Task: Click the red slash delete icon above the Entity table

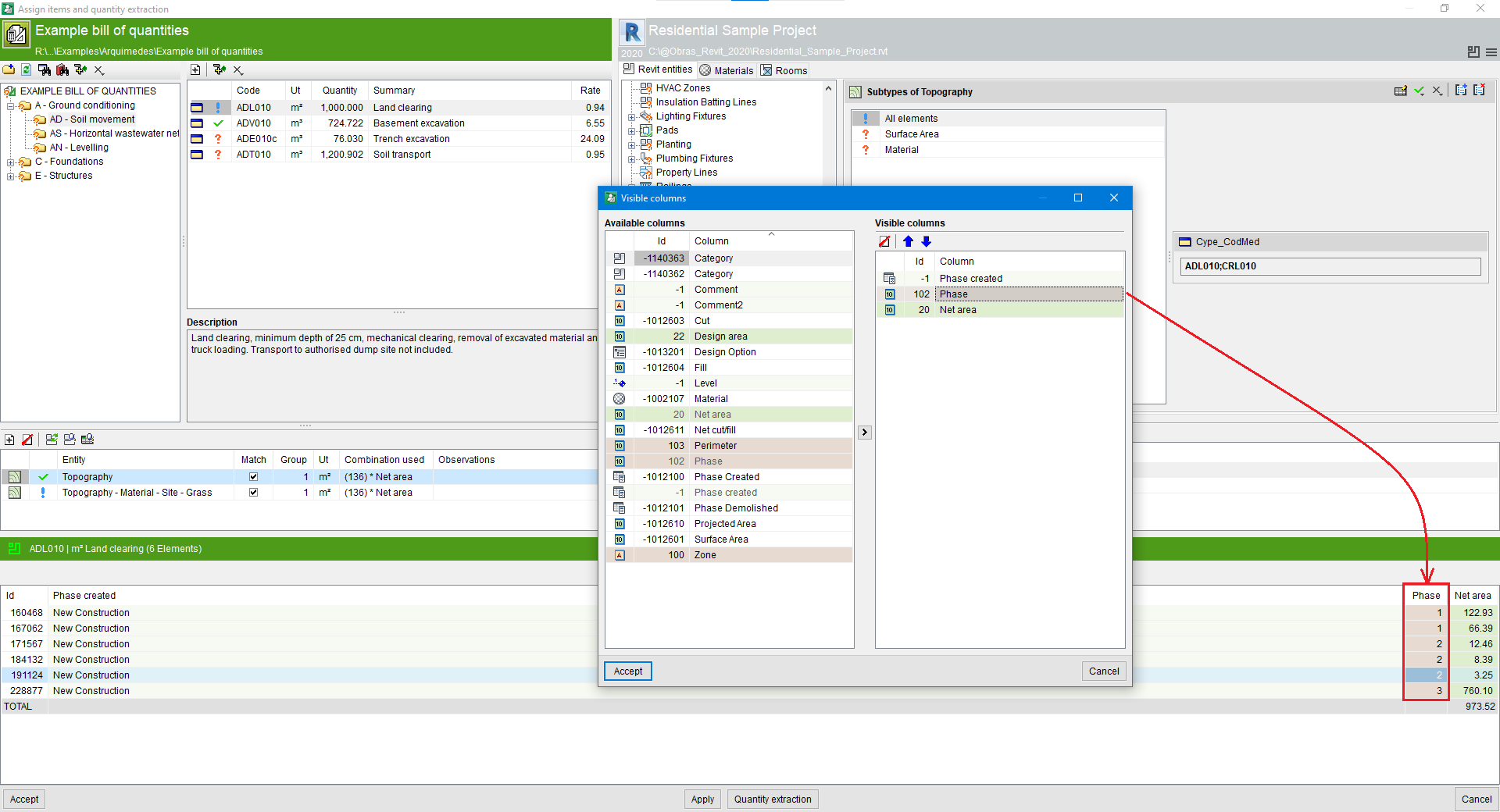Action: click(x=27, y=440)
